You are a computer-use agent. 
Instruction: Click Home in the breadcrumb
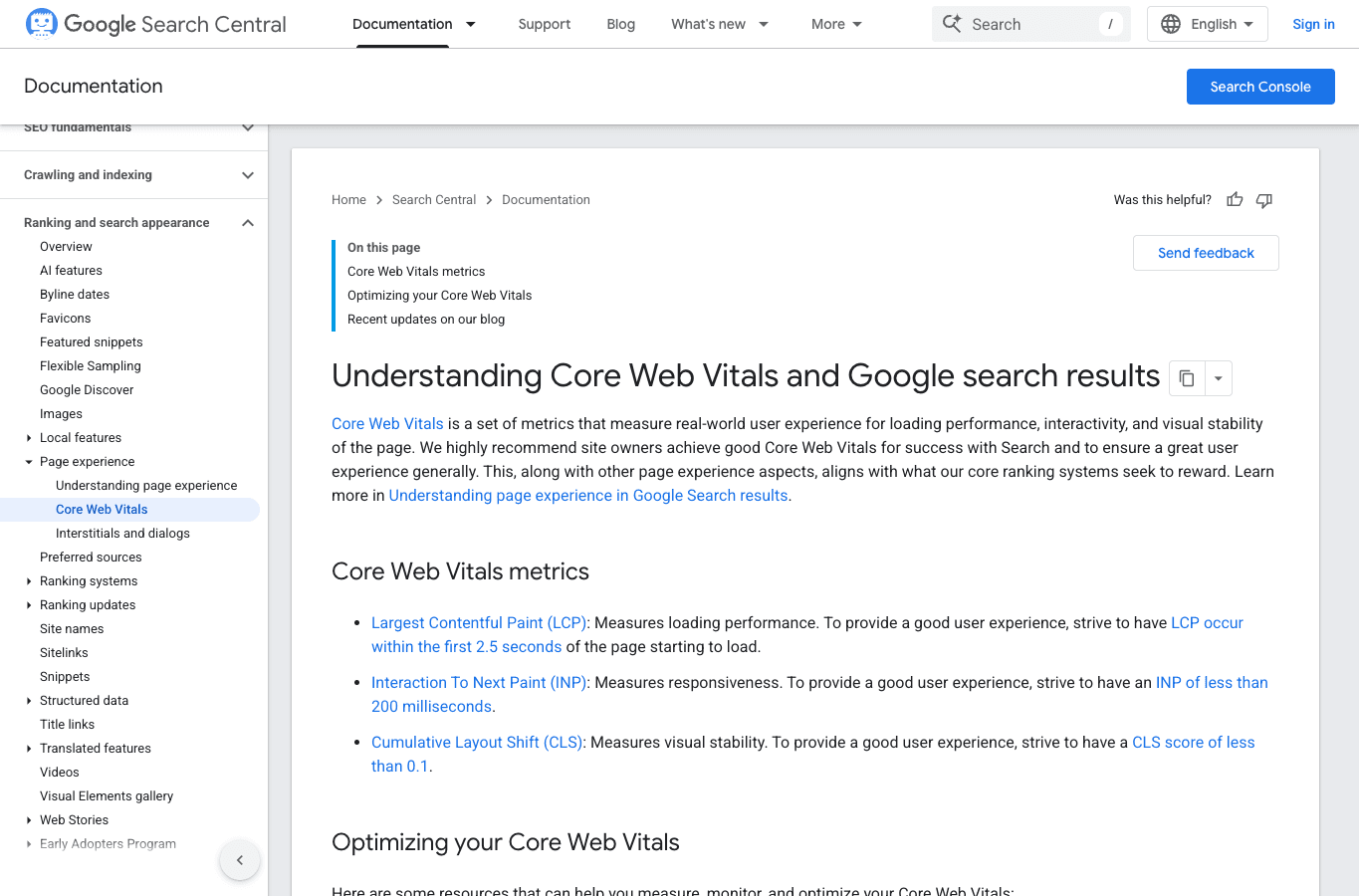tap(348, 200)
